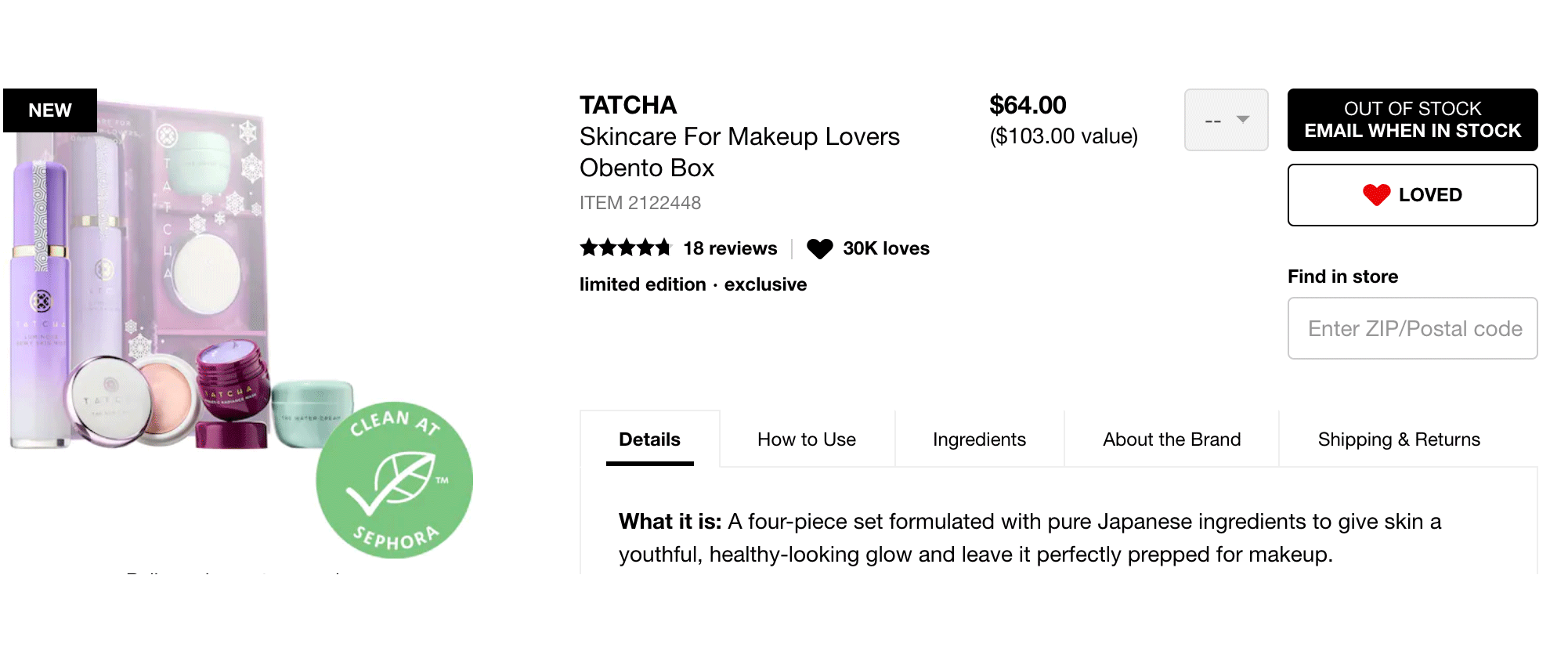Open the 18 reviews link

point(730,248)
